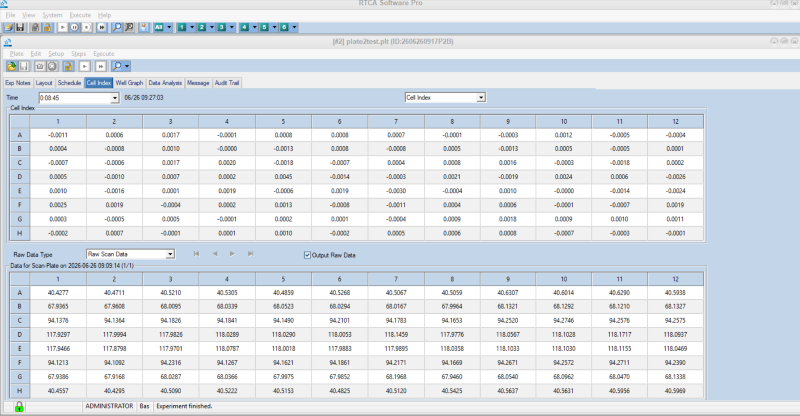Click the magnifier icon in plate toolbar
Screen dimensions: 800x416
[117, 66]
